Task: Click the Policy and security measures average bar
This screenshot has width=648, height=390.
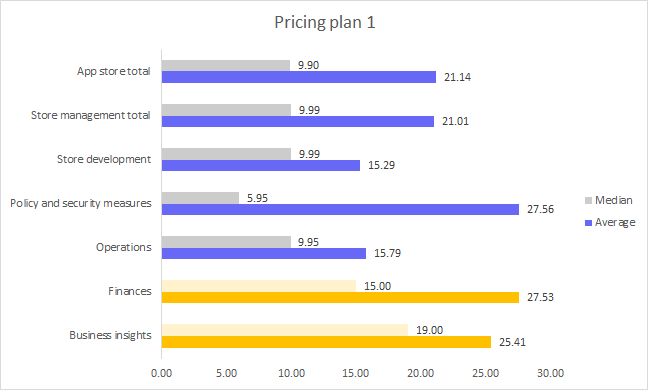Action: tap(340, 209)
